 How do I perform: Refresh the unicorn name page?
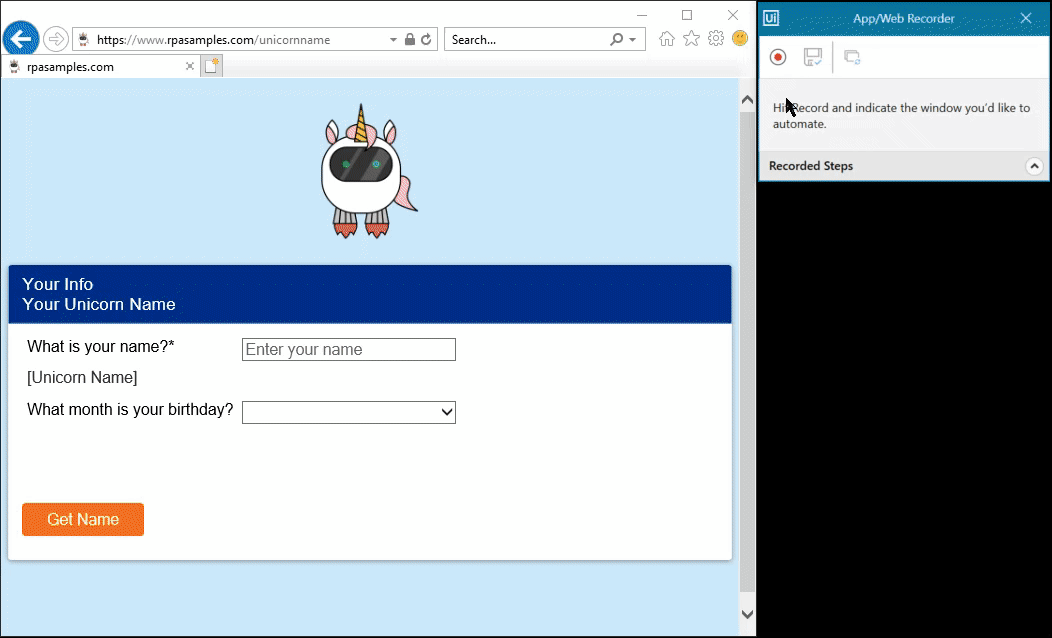426,39
